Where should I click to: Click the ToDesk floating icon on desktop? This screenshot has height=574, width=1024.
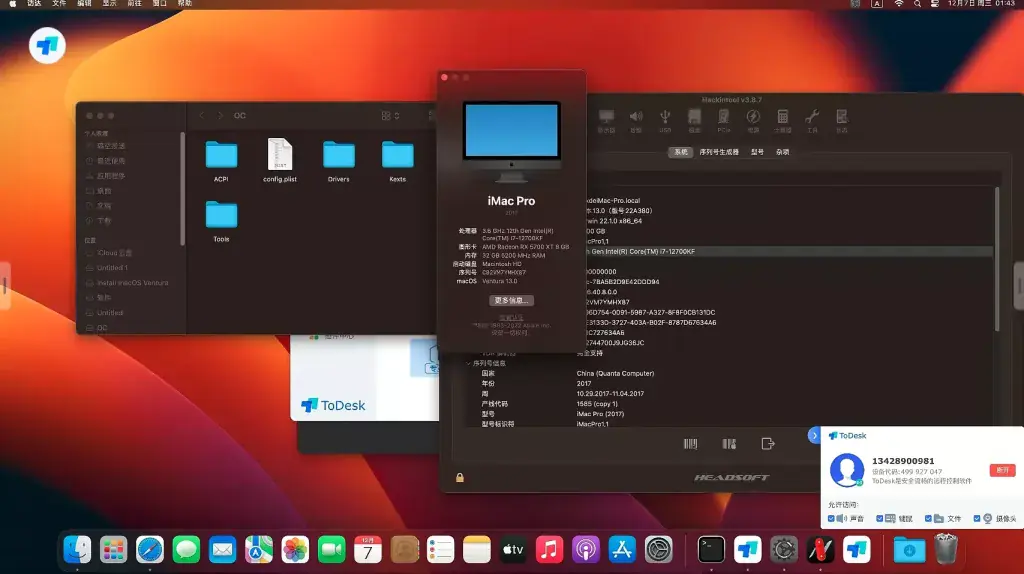coord(47,46)
